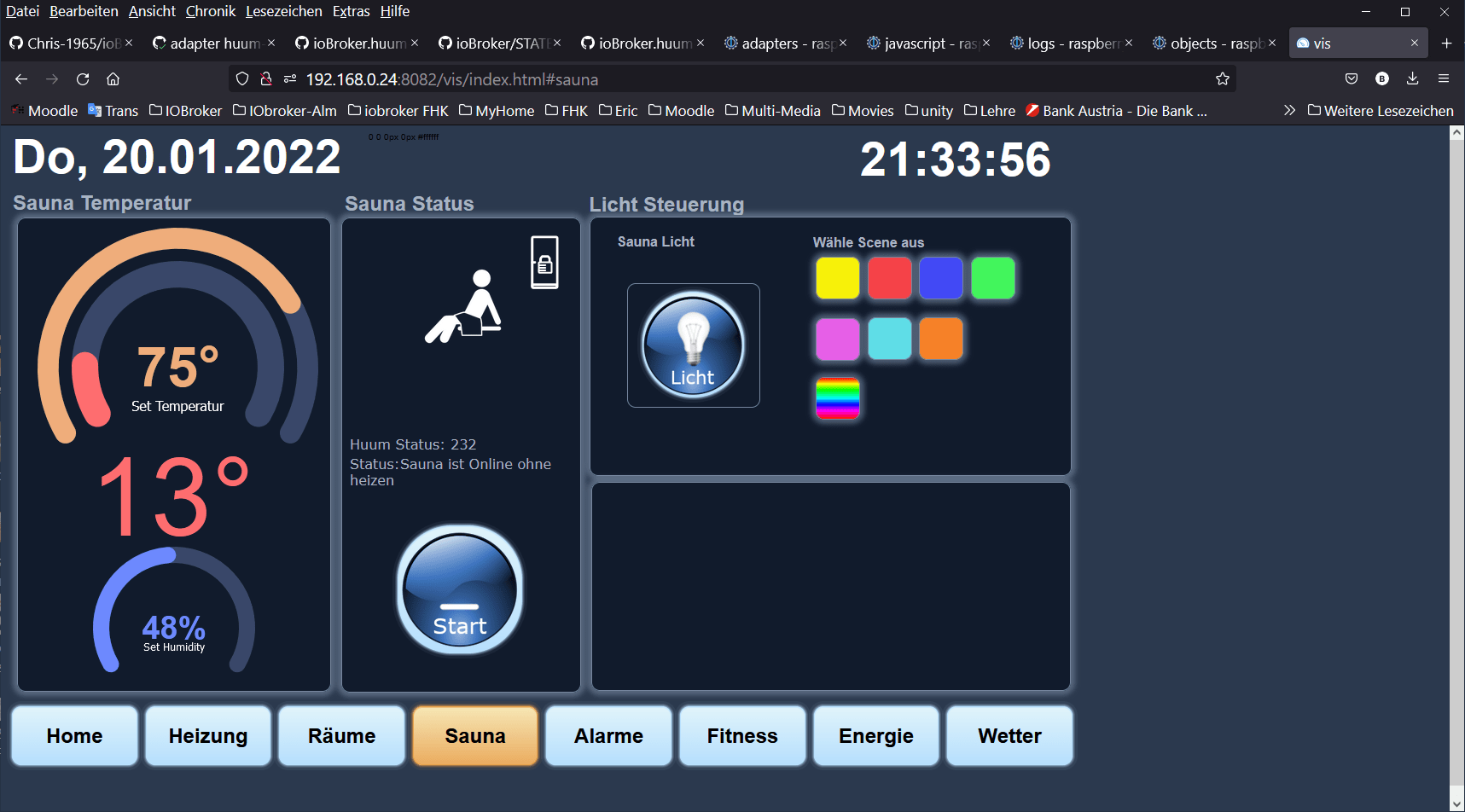The width and height of the screenshot is (1465, 812).
Task: Open the Home navigation view
Action: [74, 736]
